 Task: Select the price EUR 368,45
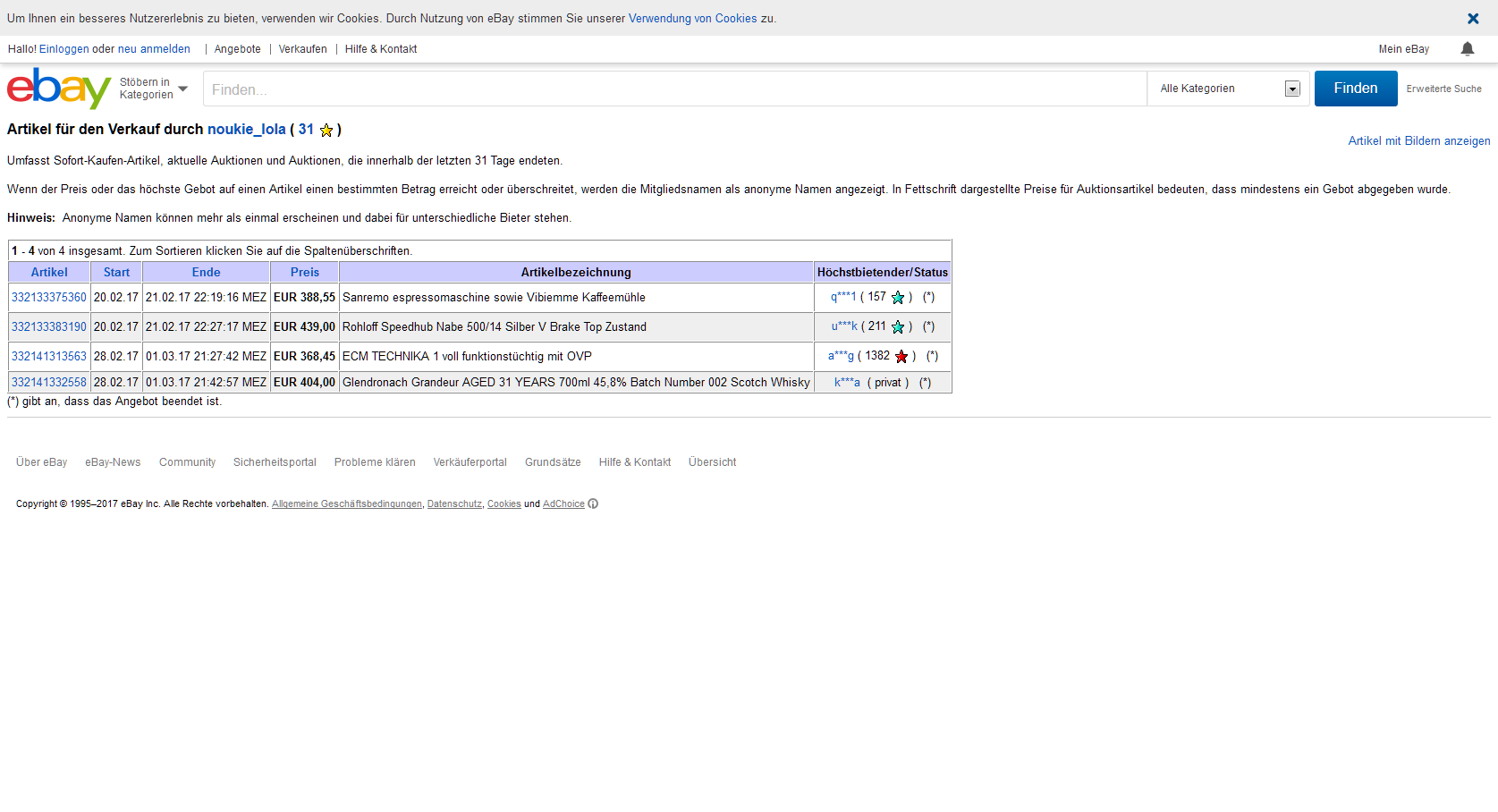click(x=304, y=357)
